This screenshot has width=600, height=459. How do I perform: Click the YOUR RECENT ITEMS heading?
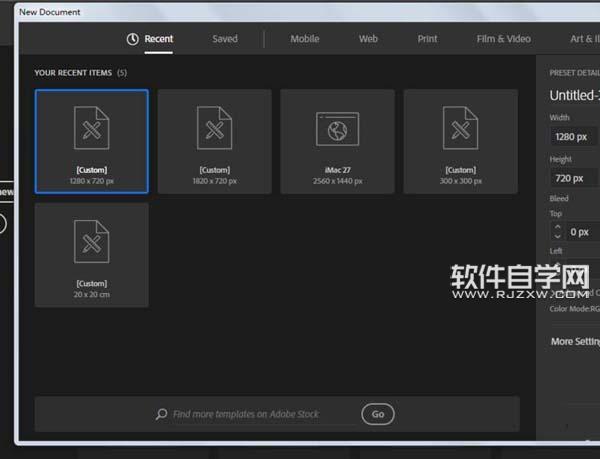tap(73, 73)
